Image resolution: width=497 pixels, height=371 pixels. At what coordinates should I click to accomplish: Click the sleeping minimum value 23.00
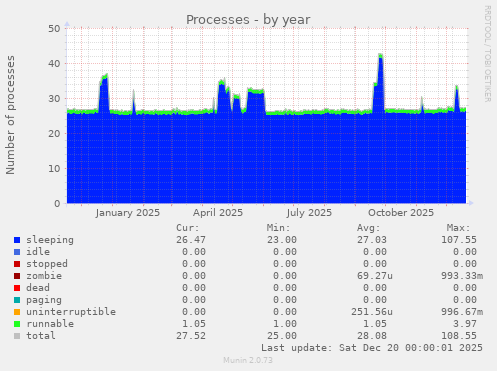coord(282,240)
